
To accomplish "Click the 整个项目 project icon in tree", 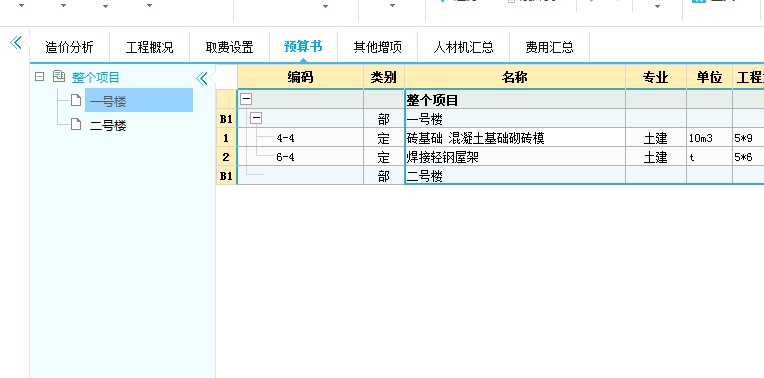I will (x=59, y=76).
